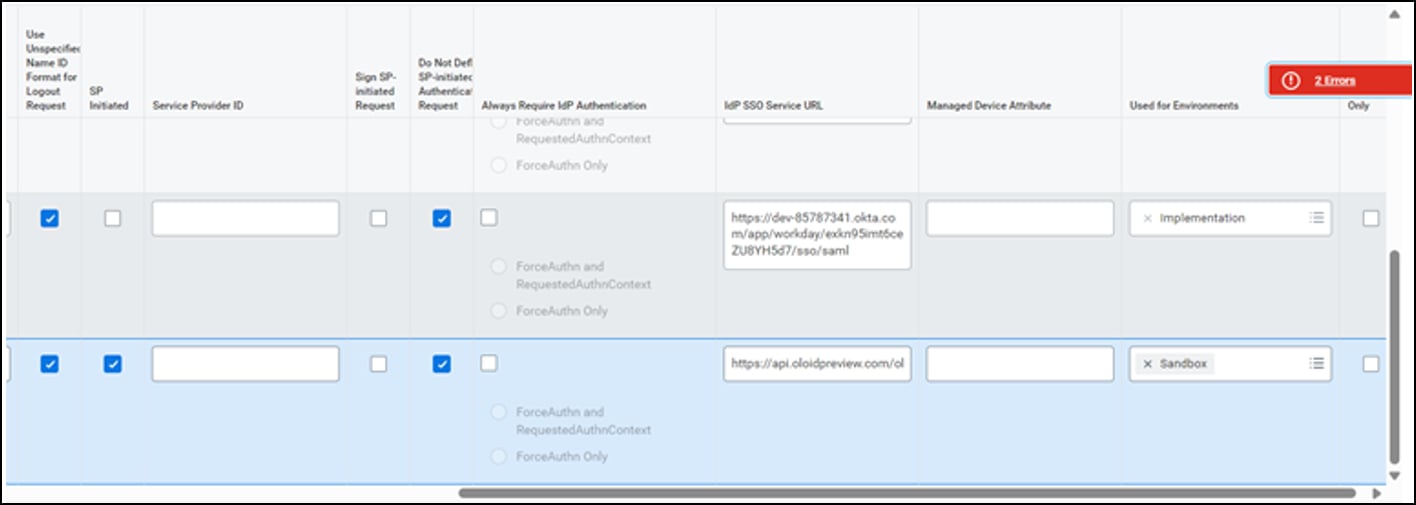The image size is (1416, 505).
Task: Select ForceAuthn and RequestedAuthnContext in Sandbox row
Action: 498,412
